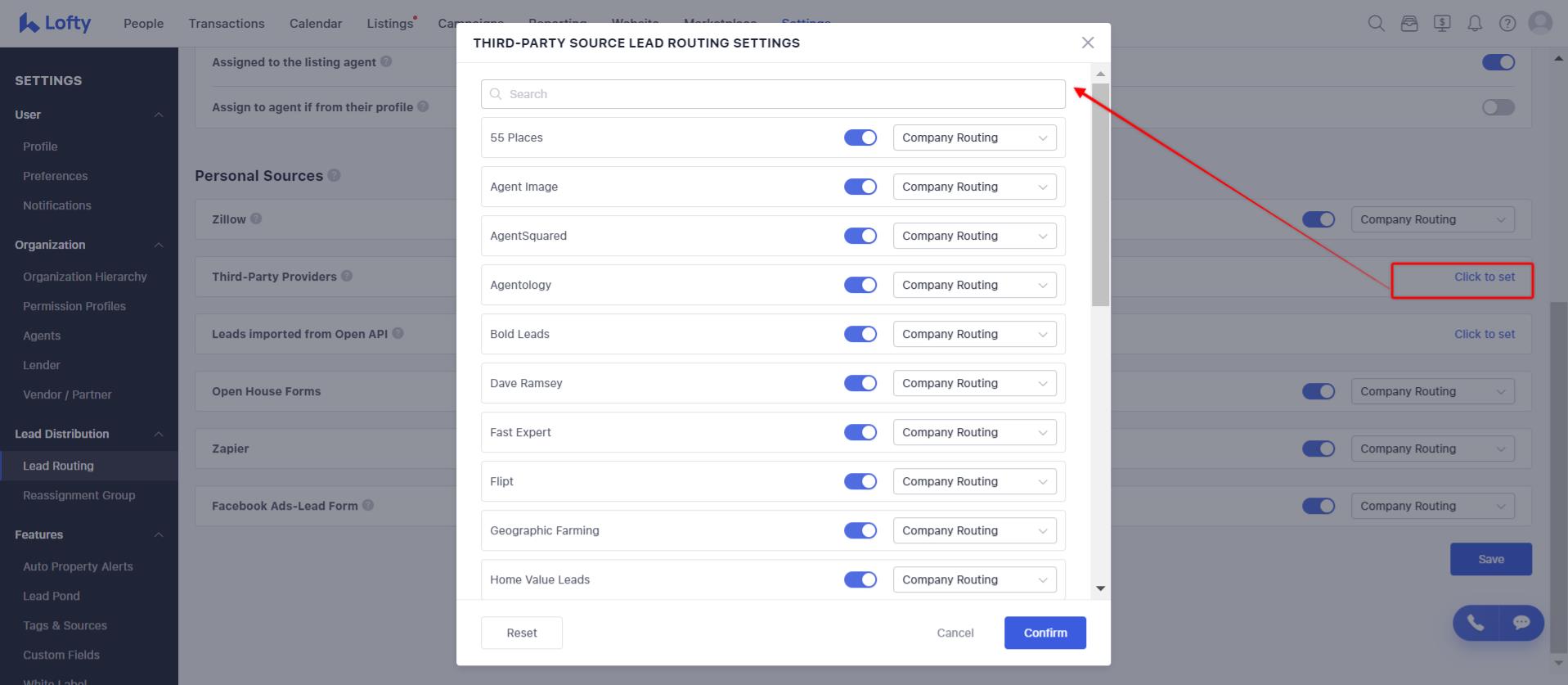This screenshot has height=685, width=1568.
Task: Open the Listings menu
Action: pyautogui.click(x=390, y=24)
